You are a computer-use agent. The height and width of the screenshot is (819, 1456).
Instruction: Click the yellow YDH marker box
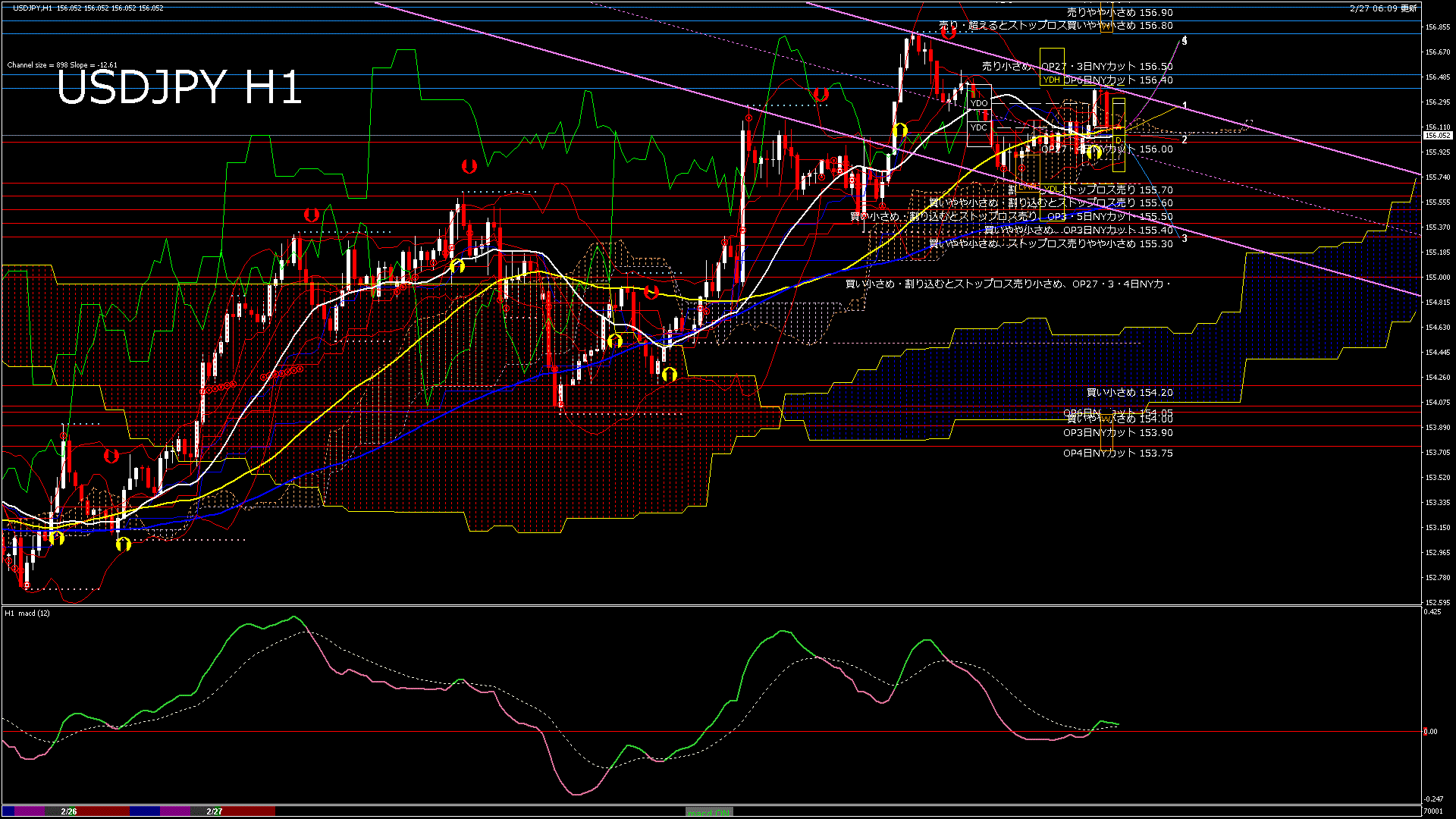[x=1051, y=80]
